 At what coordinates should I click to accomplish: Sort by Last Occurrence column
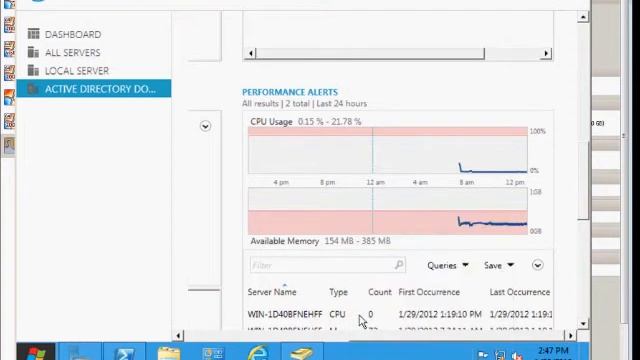(x=520, y=292)
